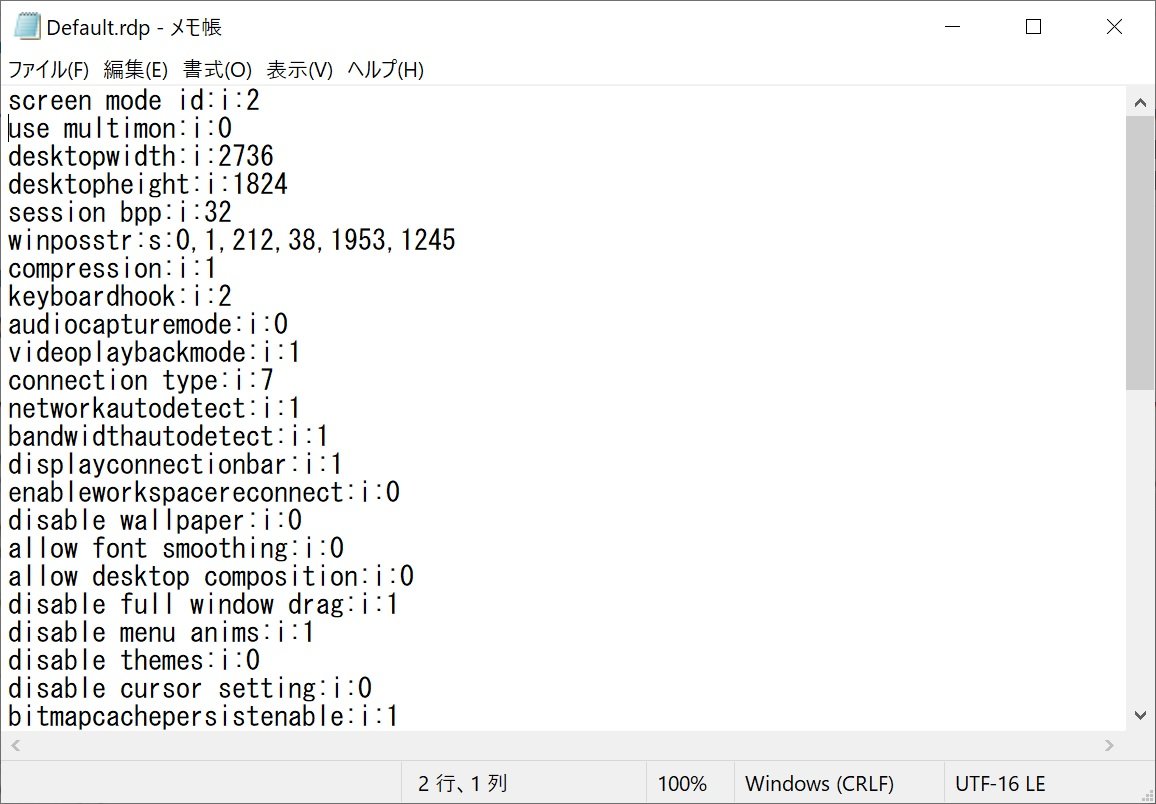Click the line 'compression:i:1'
This screenshot has height=804, width=1156.
click(x=113, y=268)
